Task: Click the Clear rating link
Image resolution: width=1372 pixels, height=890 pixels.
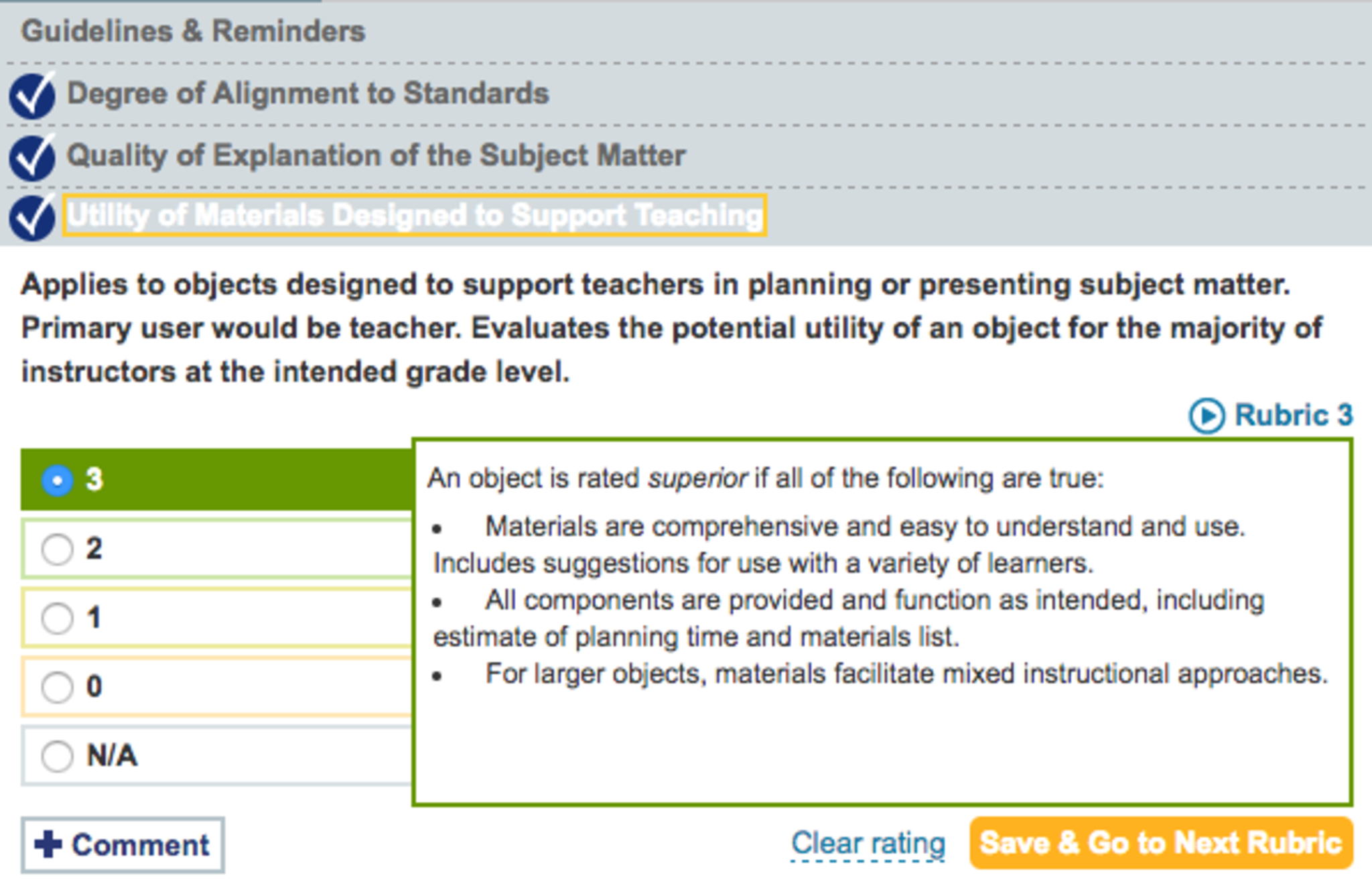Action: [868, 843]
